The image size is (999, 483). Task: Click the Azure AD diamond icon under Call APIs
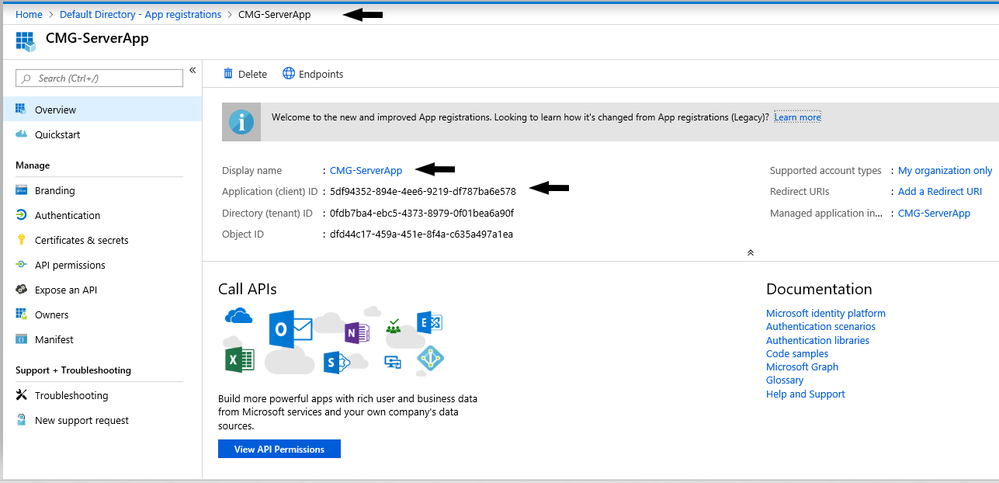tap(431, 359)
